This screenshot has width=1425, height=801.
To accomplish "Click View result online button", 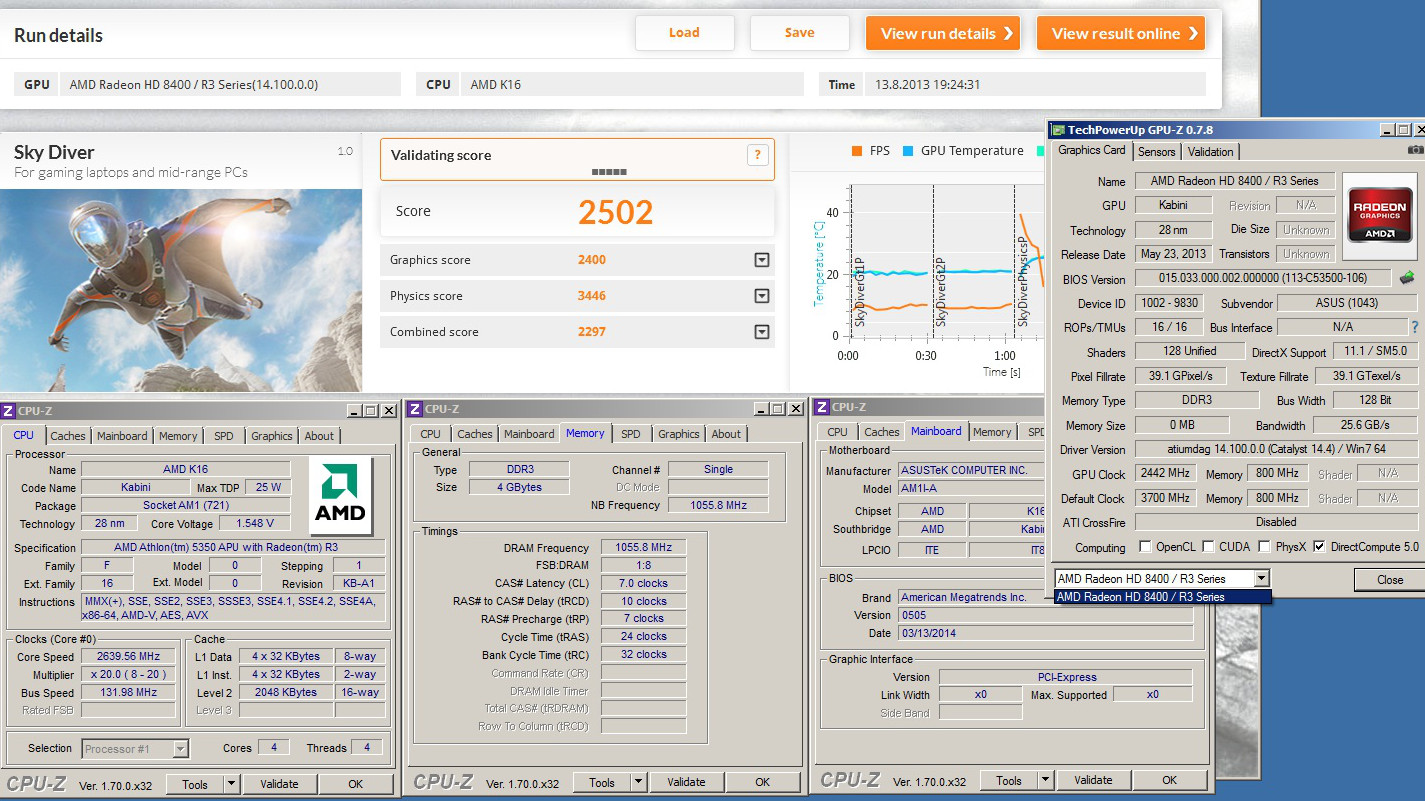I will click(x=1121, y=33).
